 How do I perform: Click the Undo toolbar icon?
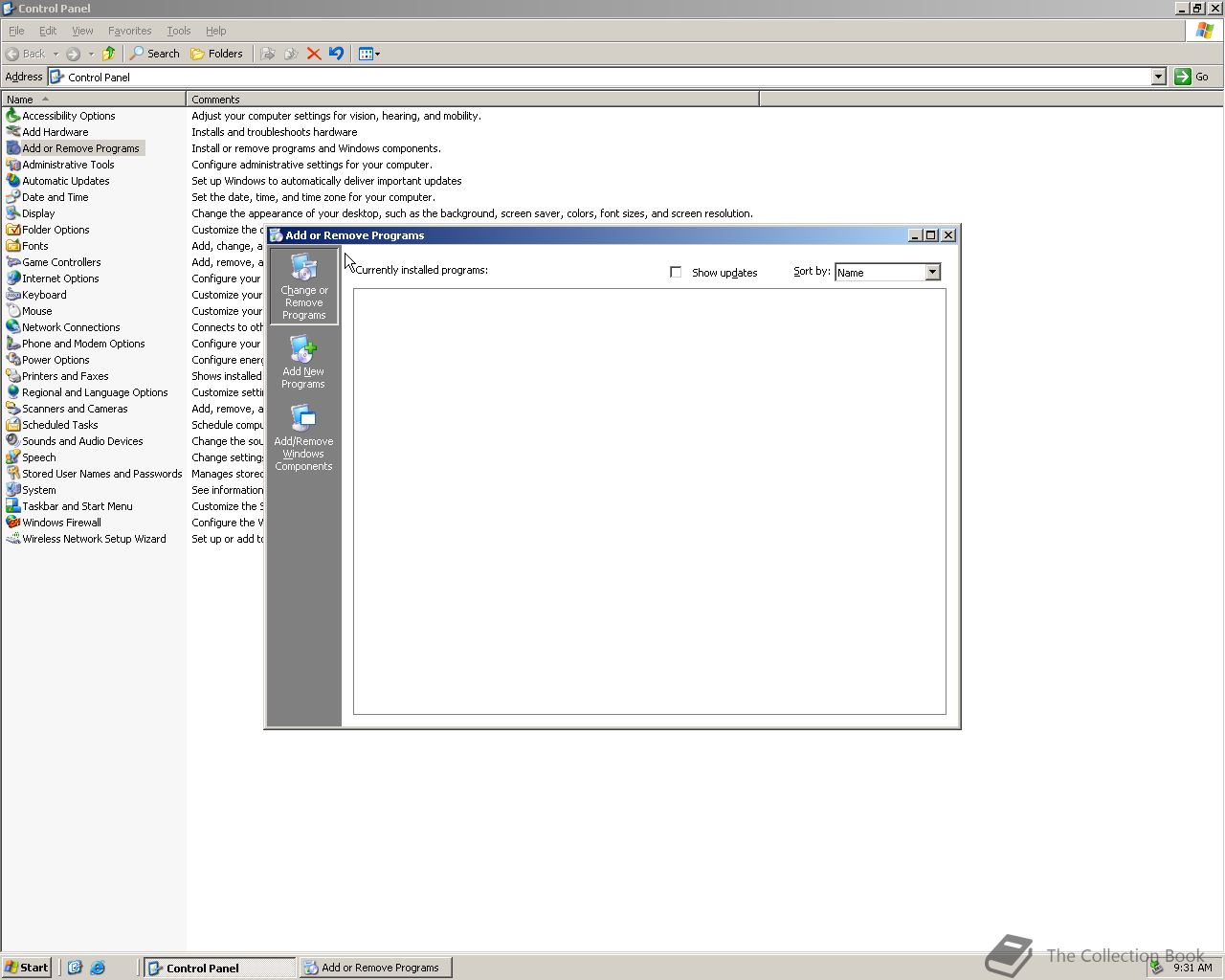[x=336, y=54]
